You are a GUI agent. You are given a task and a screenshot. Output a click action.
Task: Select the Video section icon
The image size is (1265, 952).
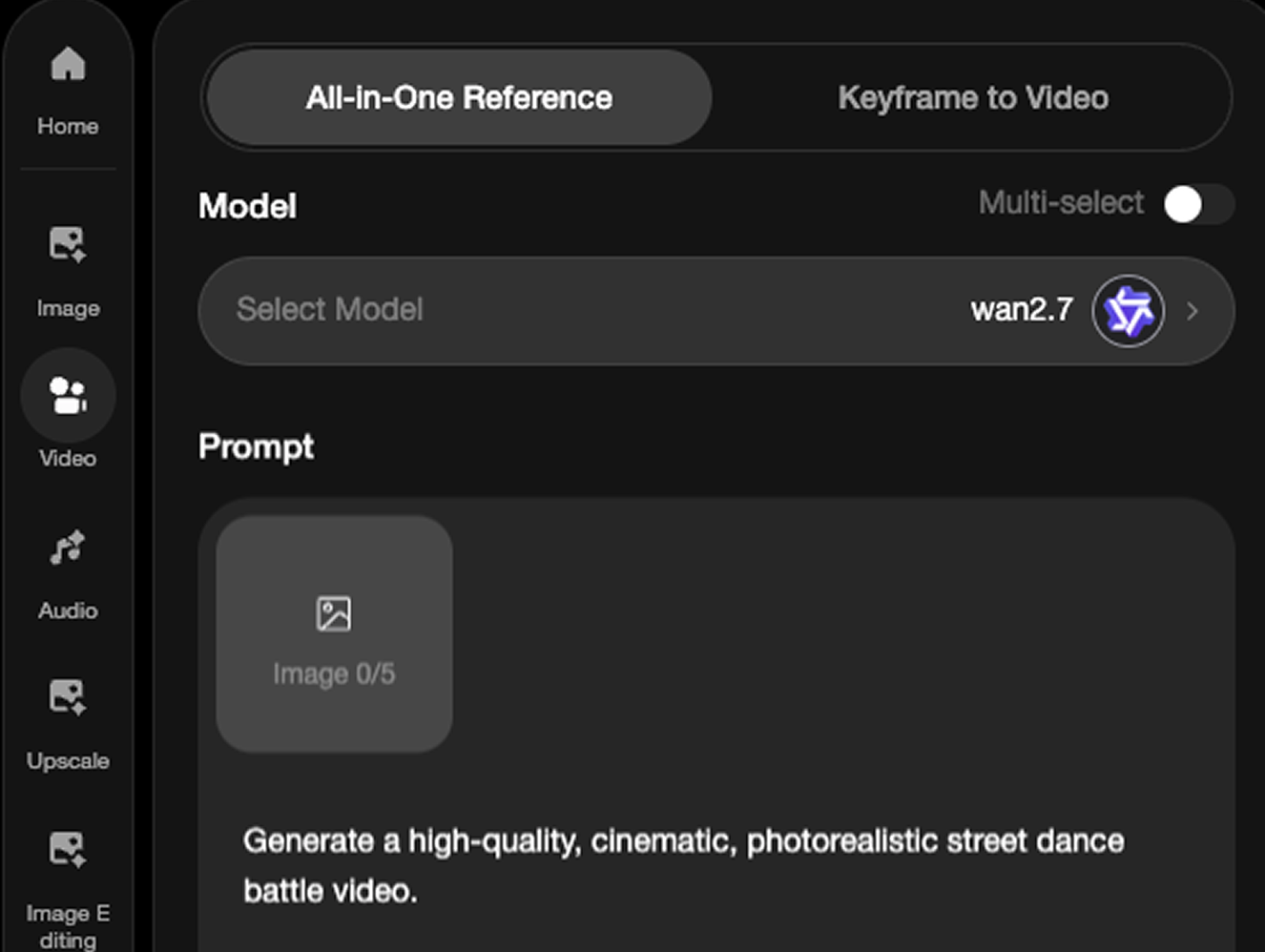tap(68, 395)
